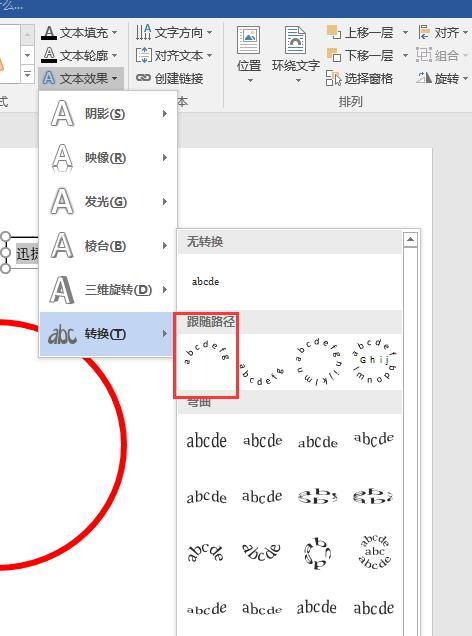
Task: Expand the 上移一层 dropdown arrow
Action: pos(405,32)
